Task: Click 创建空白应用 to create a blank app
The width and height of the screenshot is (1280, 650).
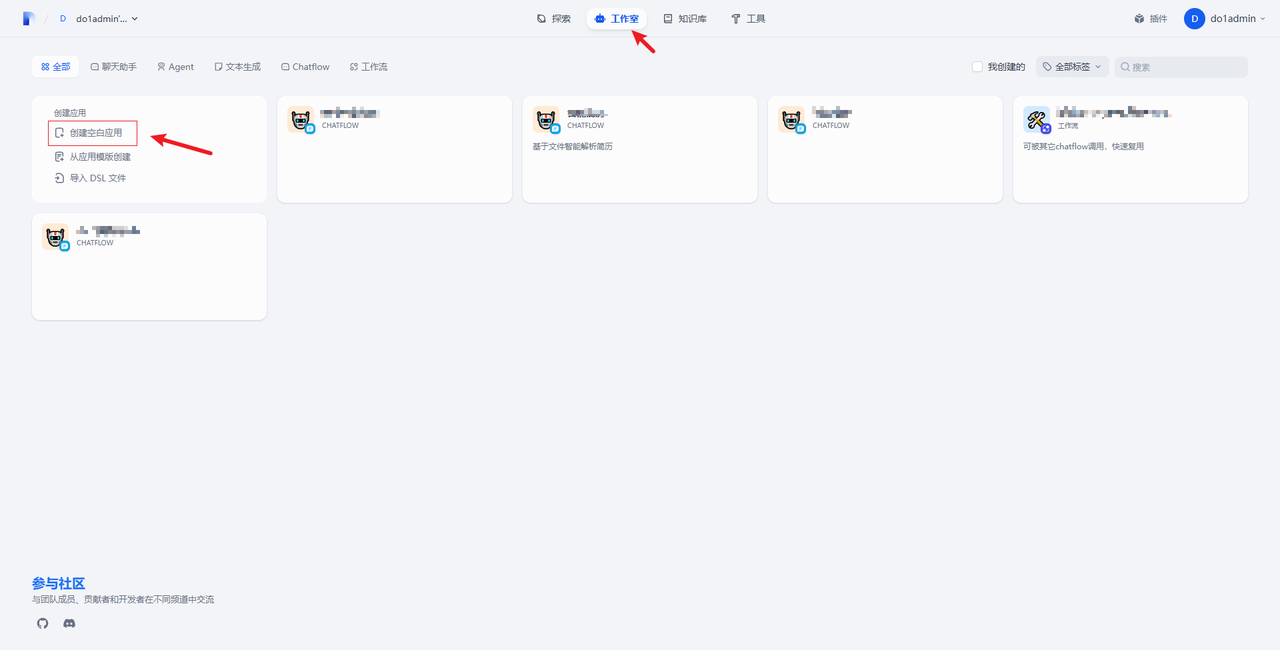Action: click(x=95, y=133)
